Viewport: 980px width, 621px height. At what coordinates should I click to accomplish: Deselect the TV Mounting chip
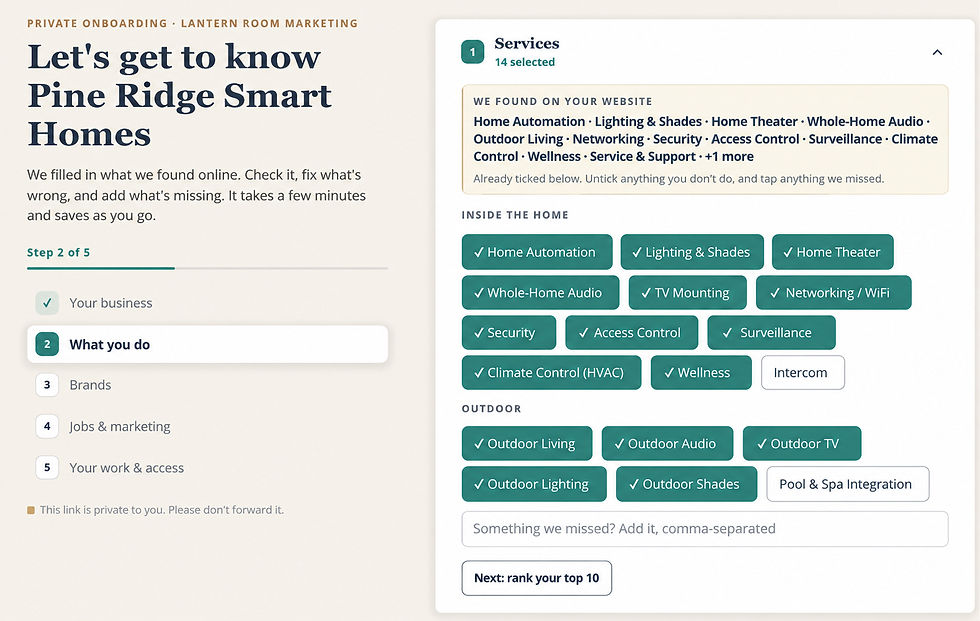(x=688, y=292)
